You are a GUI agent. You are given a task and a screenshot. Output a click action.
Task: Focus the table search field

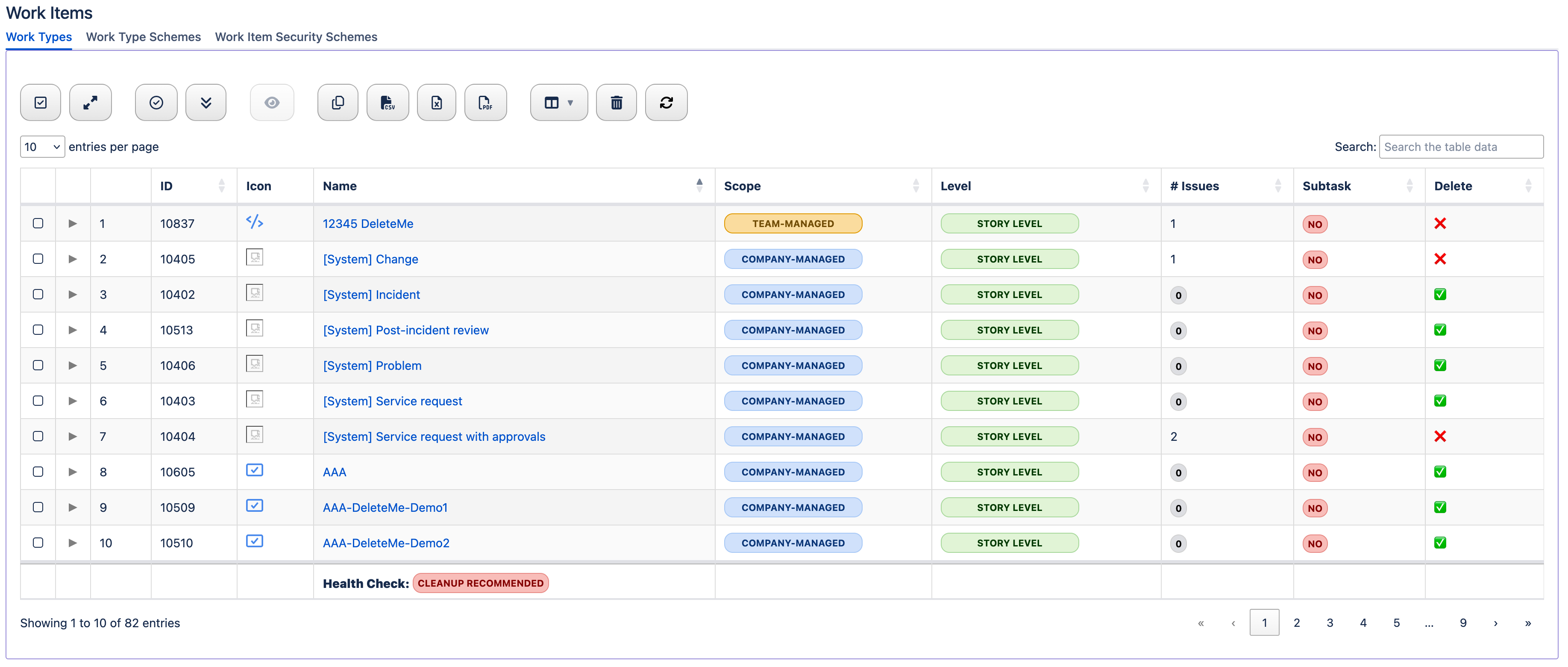click(x=1460, y=147)
